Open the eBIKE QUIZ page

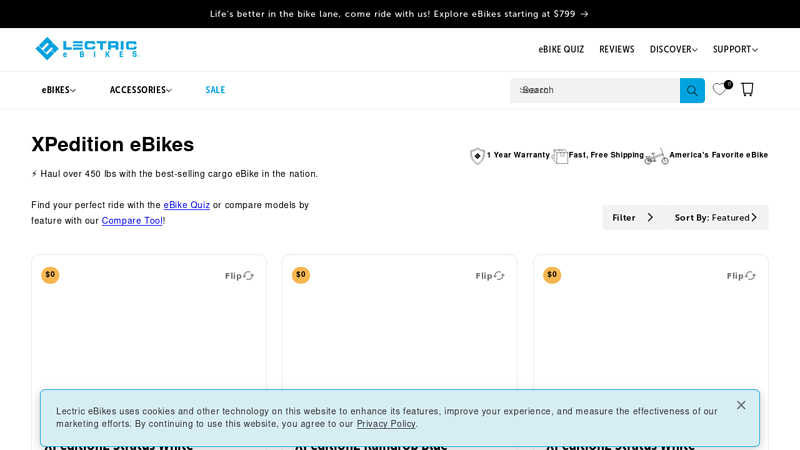[561, 49]
